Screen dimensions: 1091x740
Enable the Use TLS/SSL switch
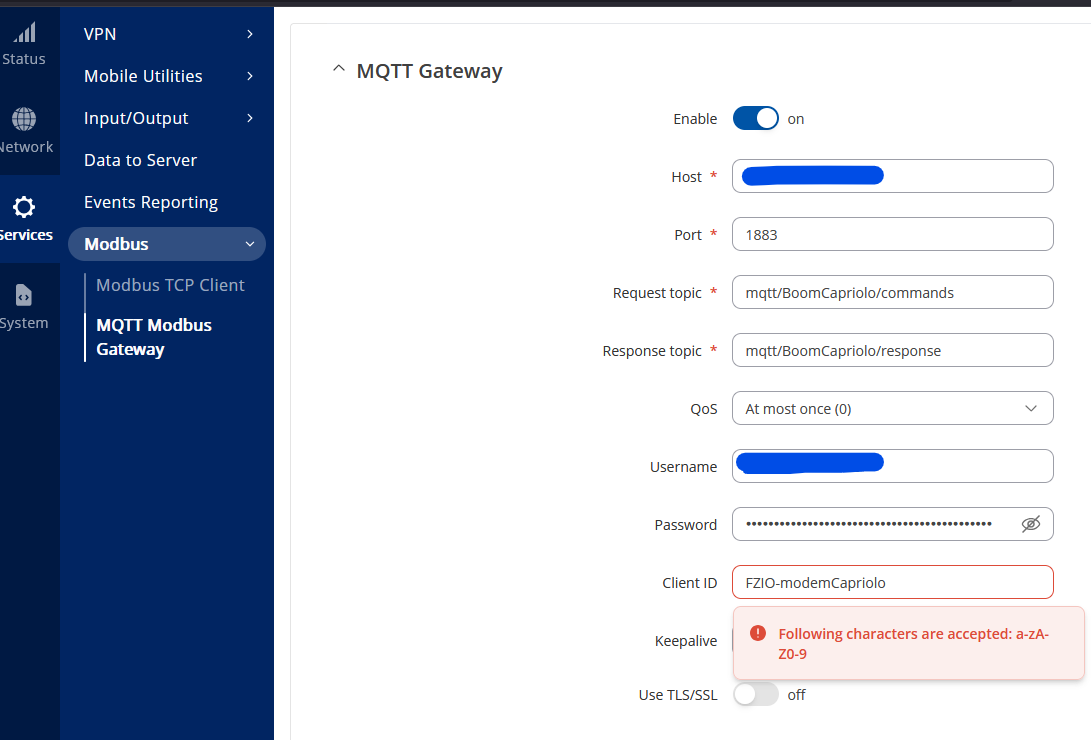pos(756,694)
